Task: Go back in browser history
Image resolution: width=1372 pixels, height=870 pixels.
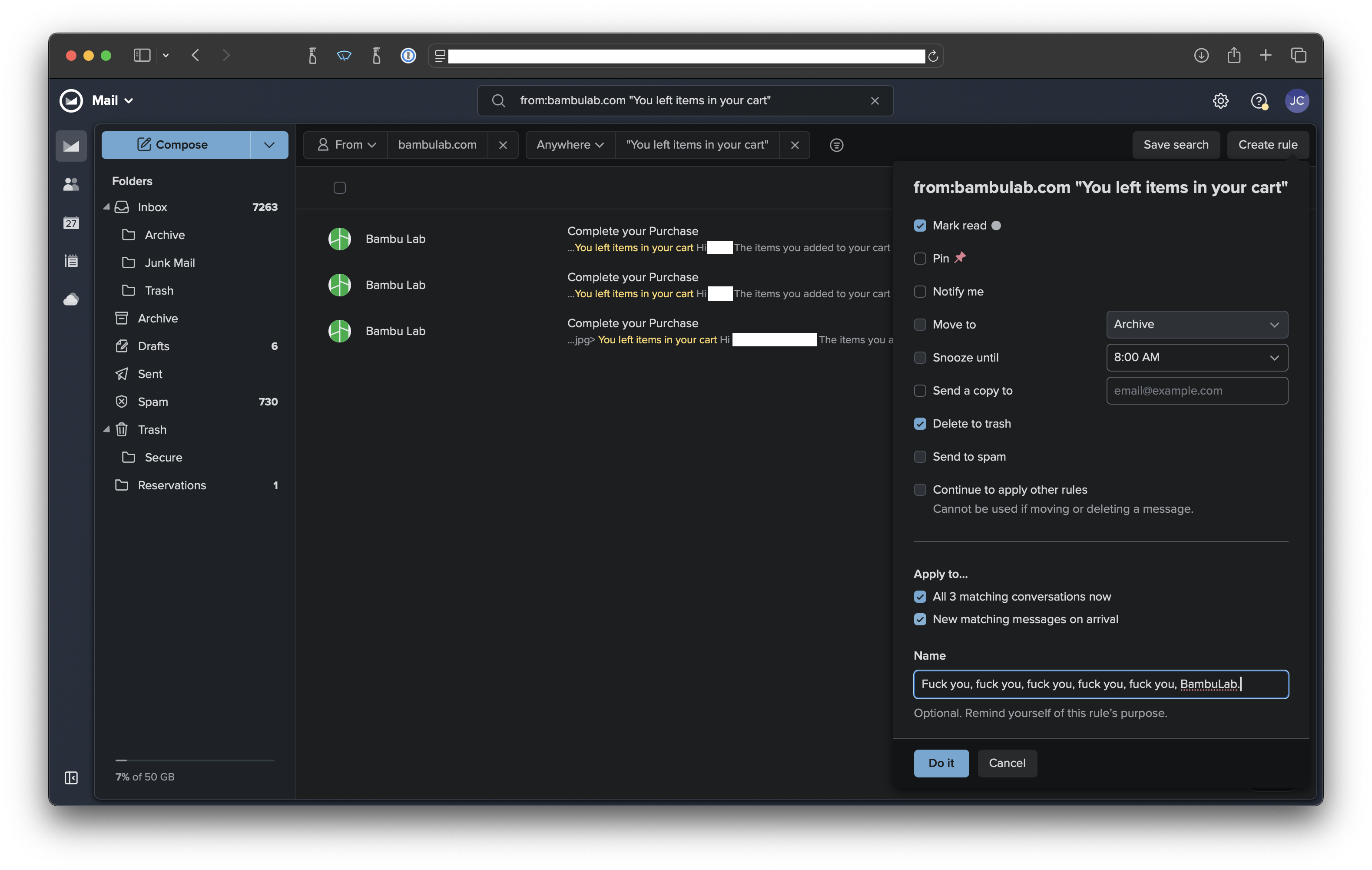Action: [x=196, y=55]
